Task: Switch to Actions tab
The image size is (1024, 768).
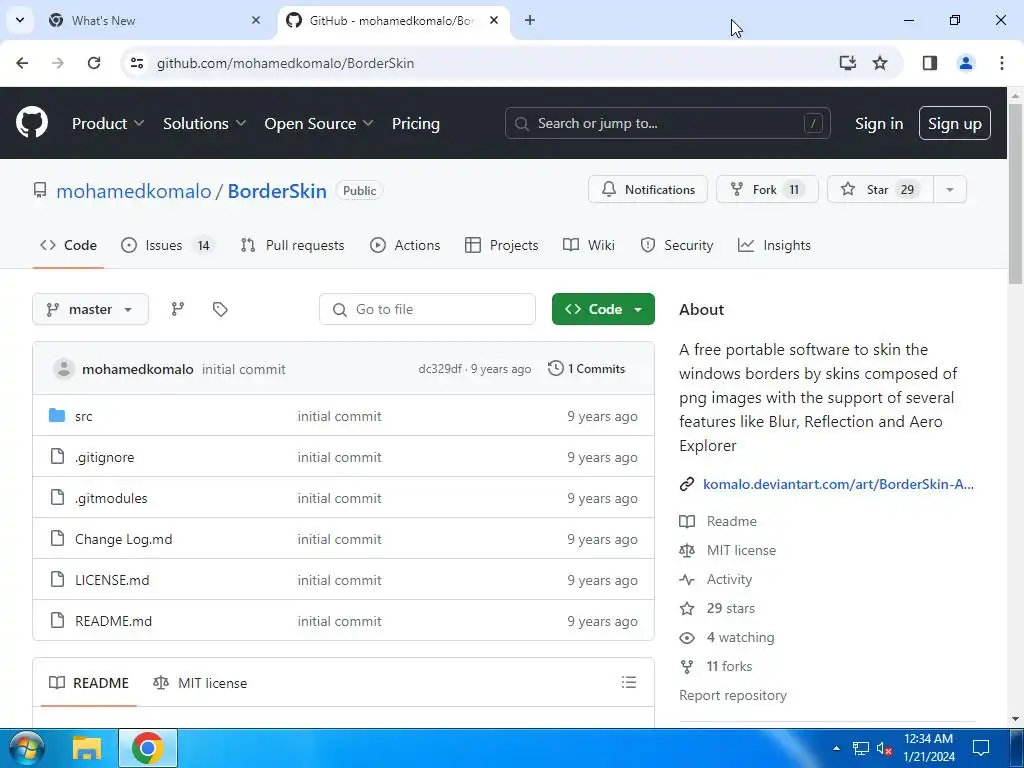Action: 405,245
